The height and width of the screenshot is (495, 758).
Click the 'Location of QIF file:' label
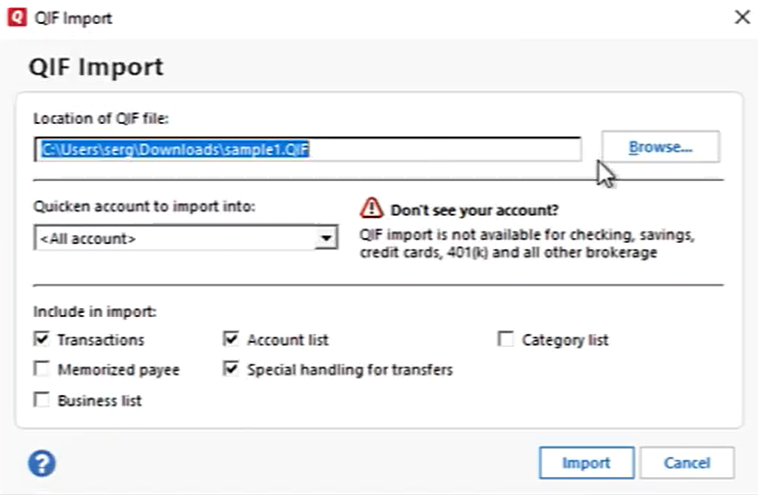[x=101, y=118]
